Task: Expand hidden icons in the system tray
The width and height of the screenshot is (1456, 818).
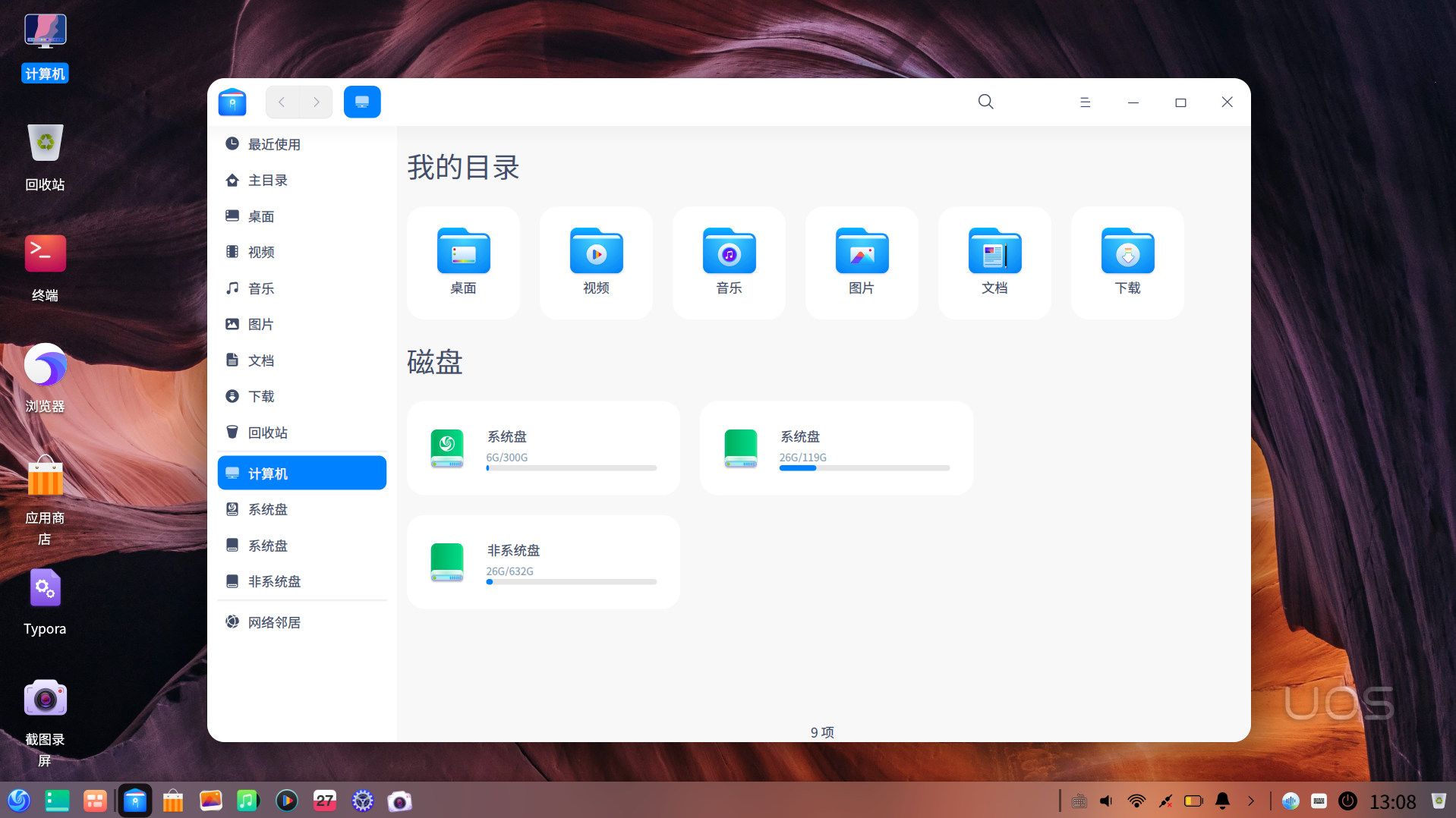Action: coord(1251,801)
